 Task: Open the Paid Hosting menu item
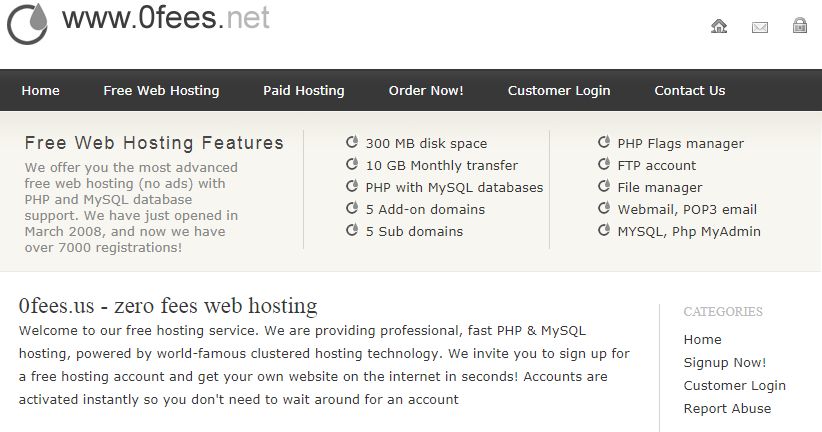coord(304,90)
